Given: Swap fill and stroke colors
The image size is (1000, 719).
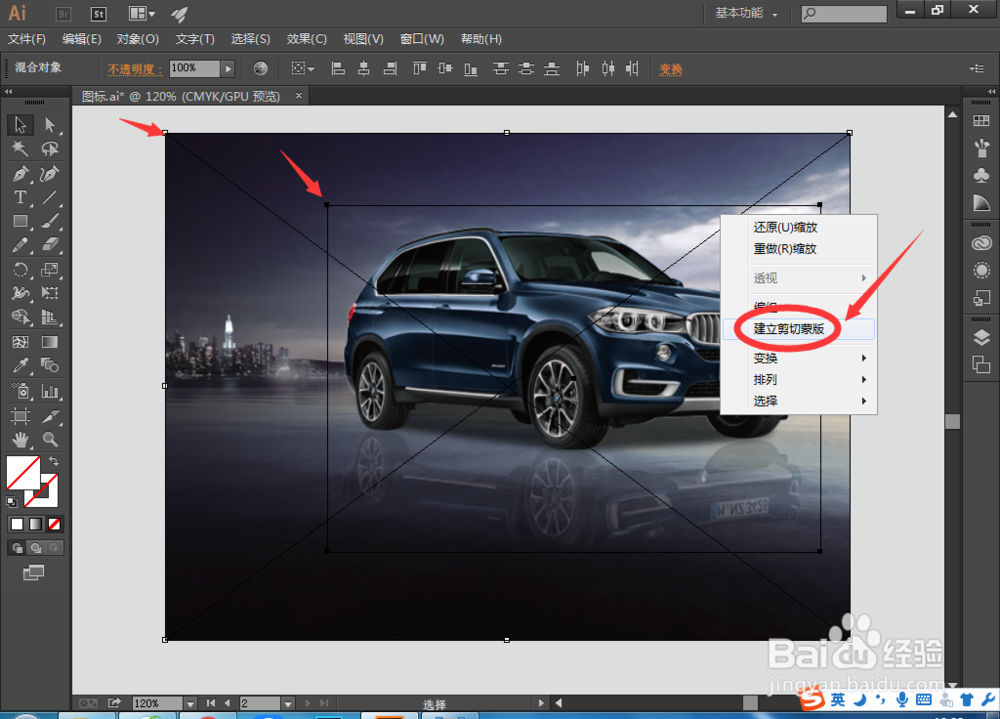Looking at the screenshot, I should 54,461.
